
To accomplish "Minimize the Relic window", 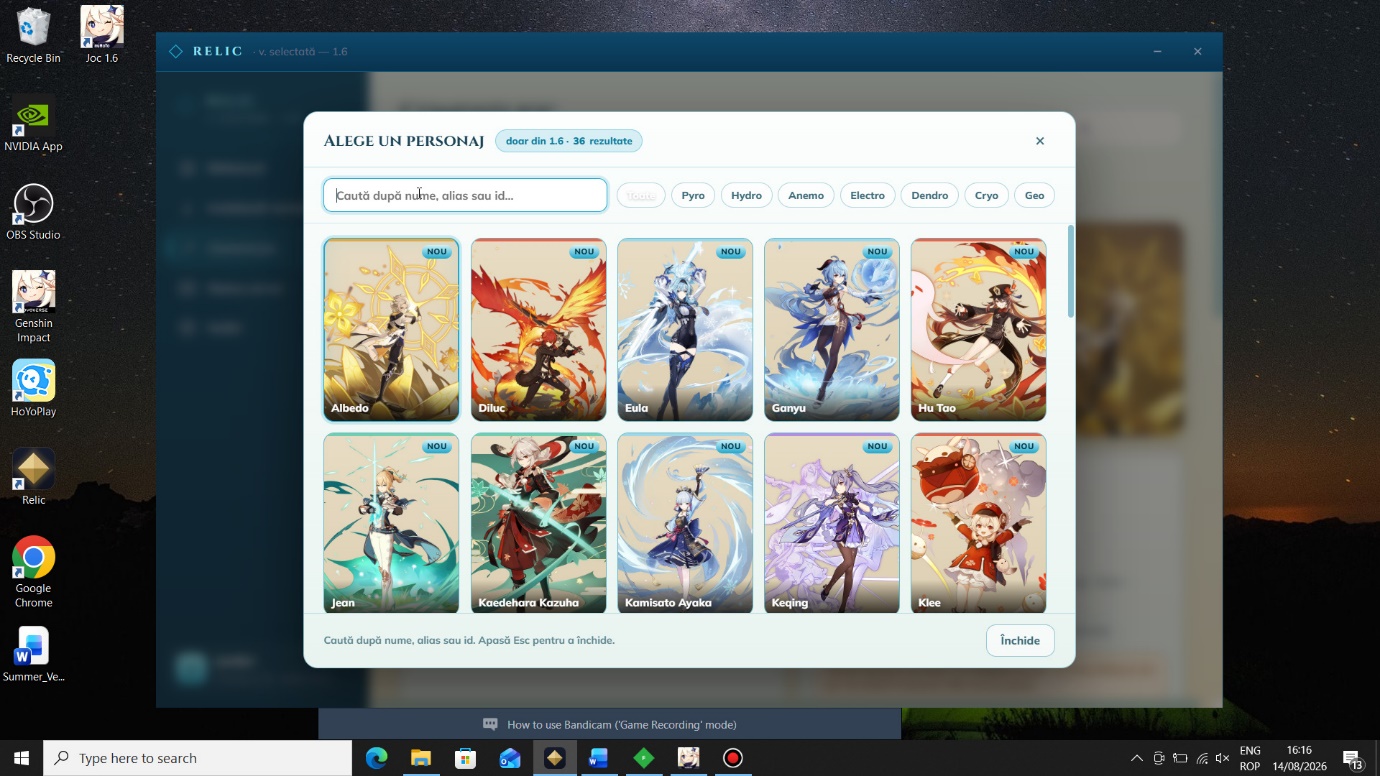I will point(1157,51).
